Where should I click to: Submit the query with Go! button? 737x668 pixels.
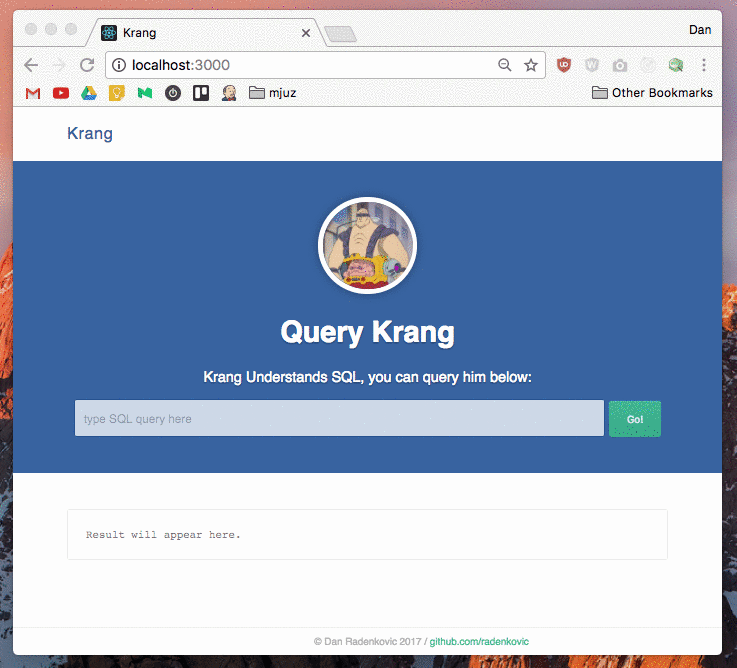pyautogui.click(x=635, y=419)
